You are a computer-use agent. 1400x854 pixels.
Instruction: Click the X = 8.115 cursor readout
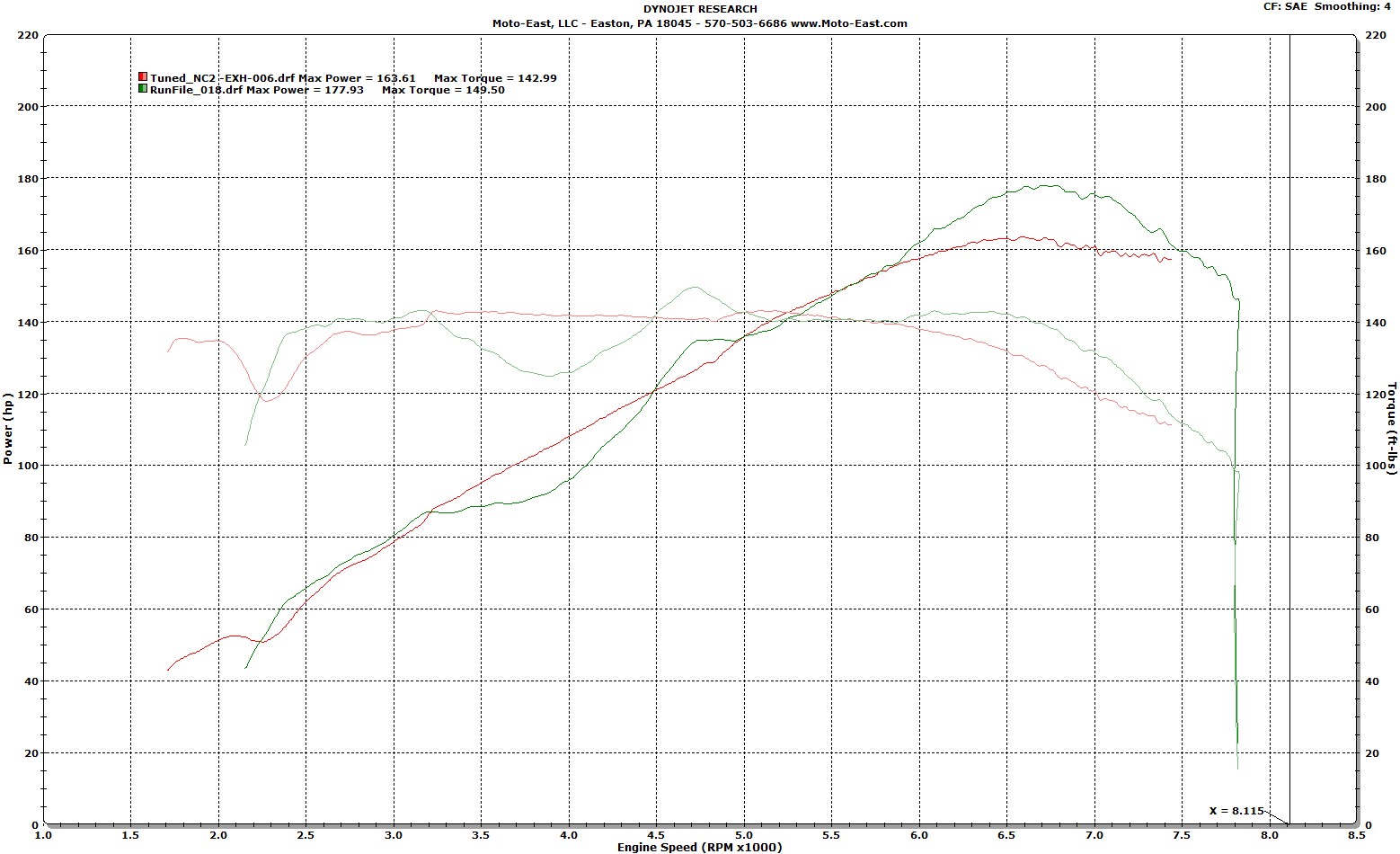(x=1236, y=811)
